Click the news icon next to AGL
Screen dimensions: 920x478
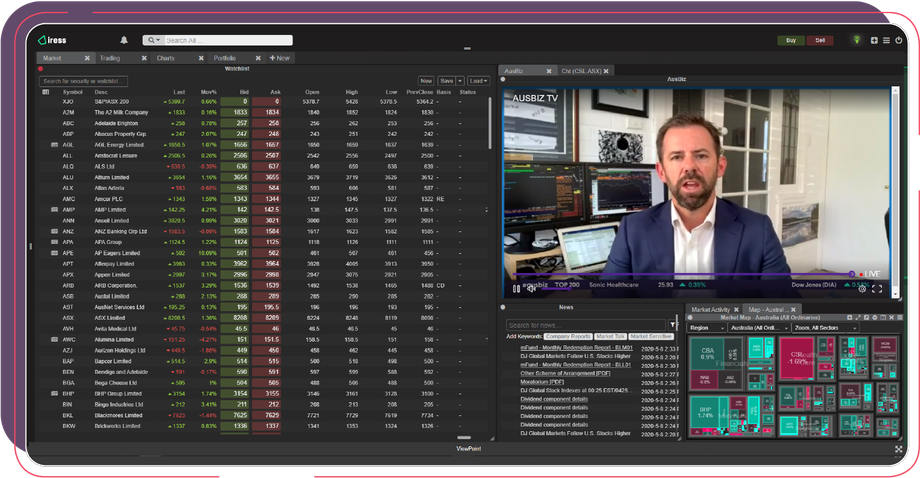[x=55, y=145]
